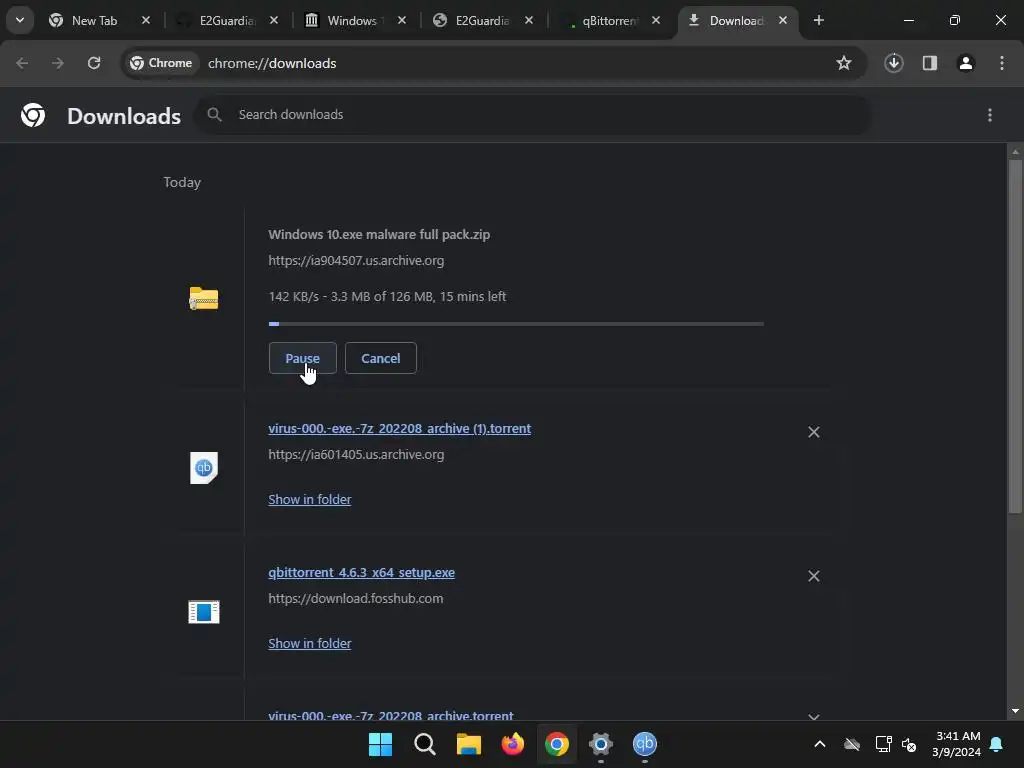Open Downloads page more actions menu

coord(989,115)
